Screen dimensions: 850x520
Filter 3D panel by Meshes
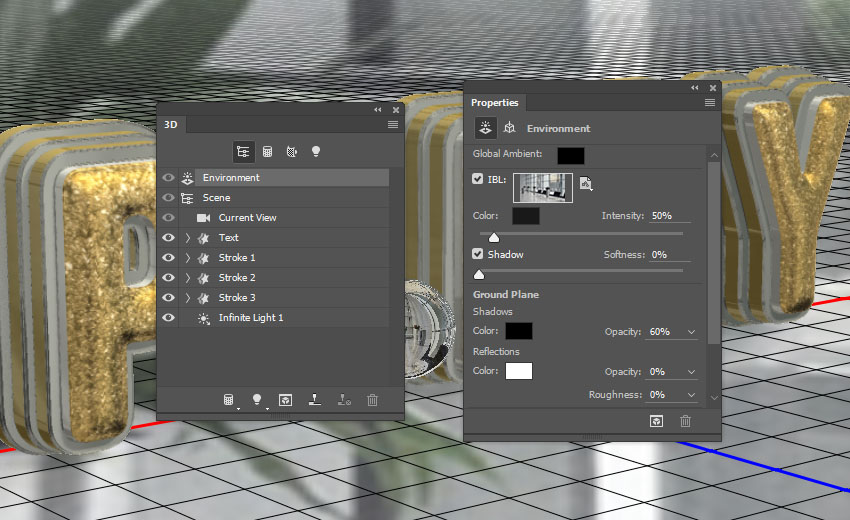[268, 151]
